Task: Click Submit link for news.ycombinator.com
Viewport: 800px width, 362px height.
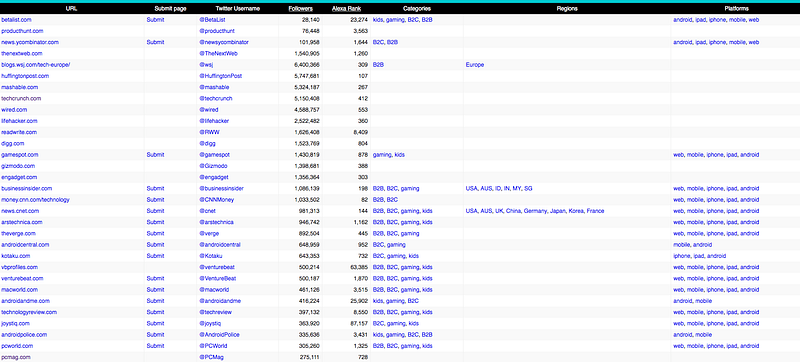Action: 155,42
